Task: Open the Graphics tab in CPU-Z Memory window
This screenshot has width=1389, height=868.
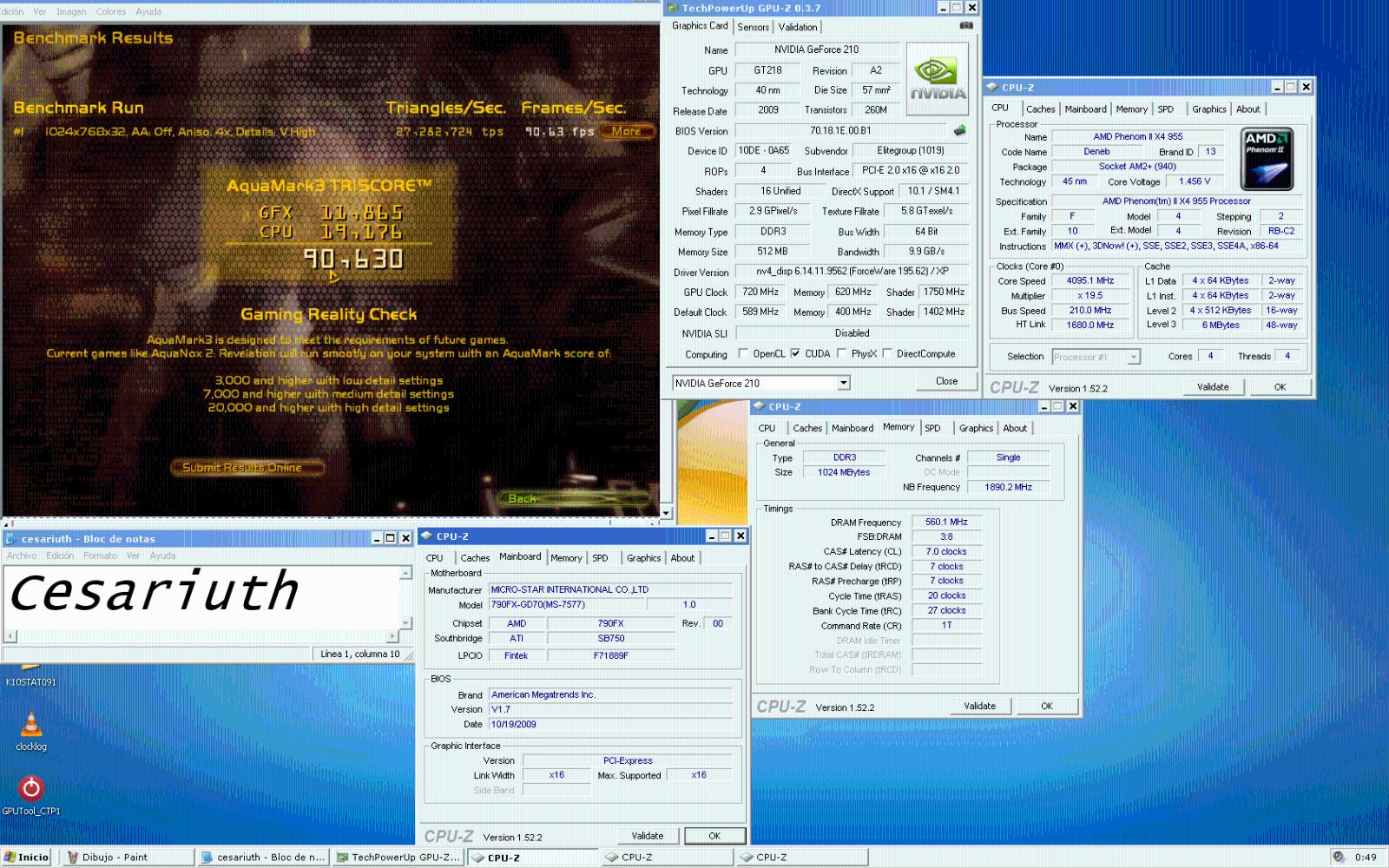Action: [x=976, y=428]
